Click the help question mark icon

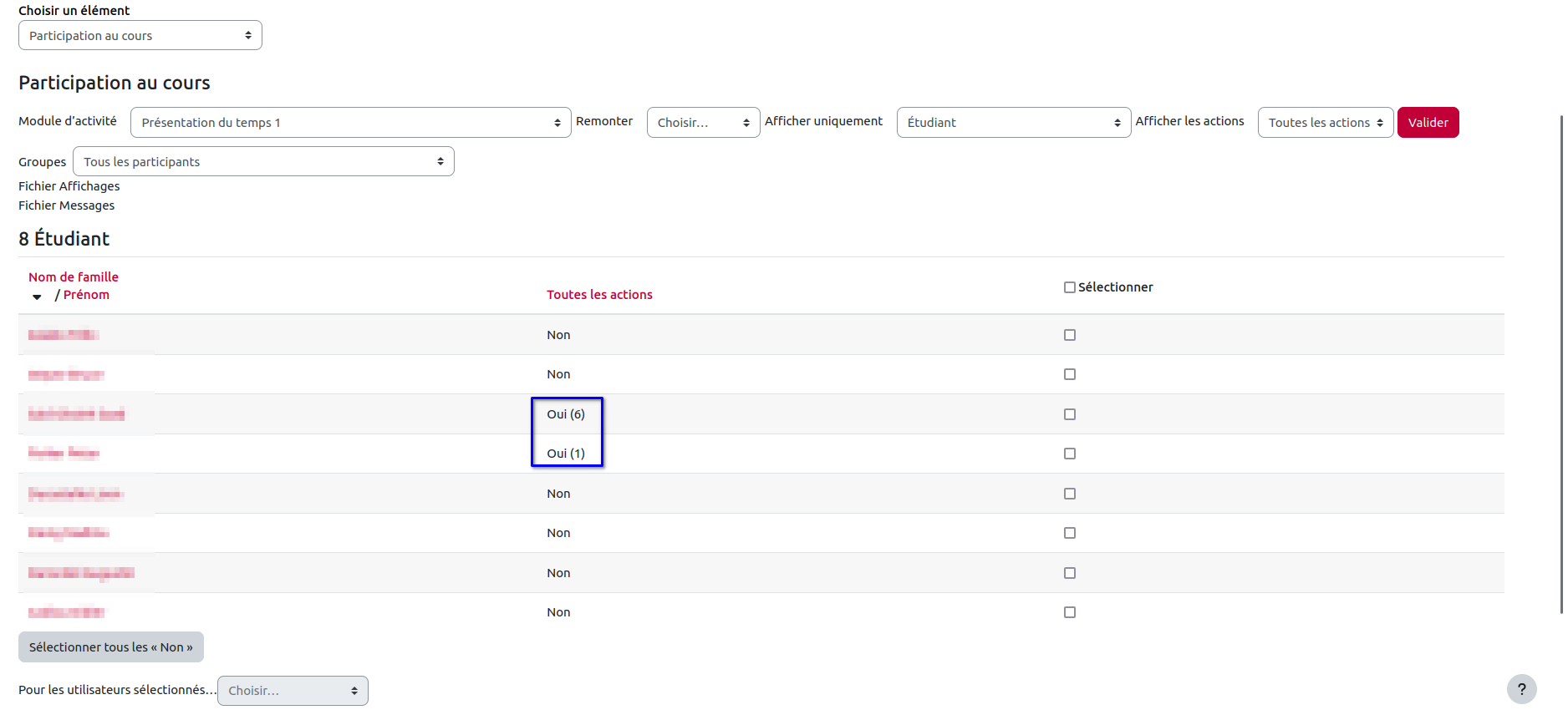tap(1521, 689)
